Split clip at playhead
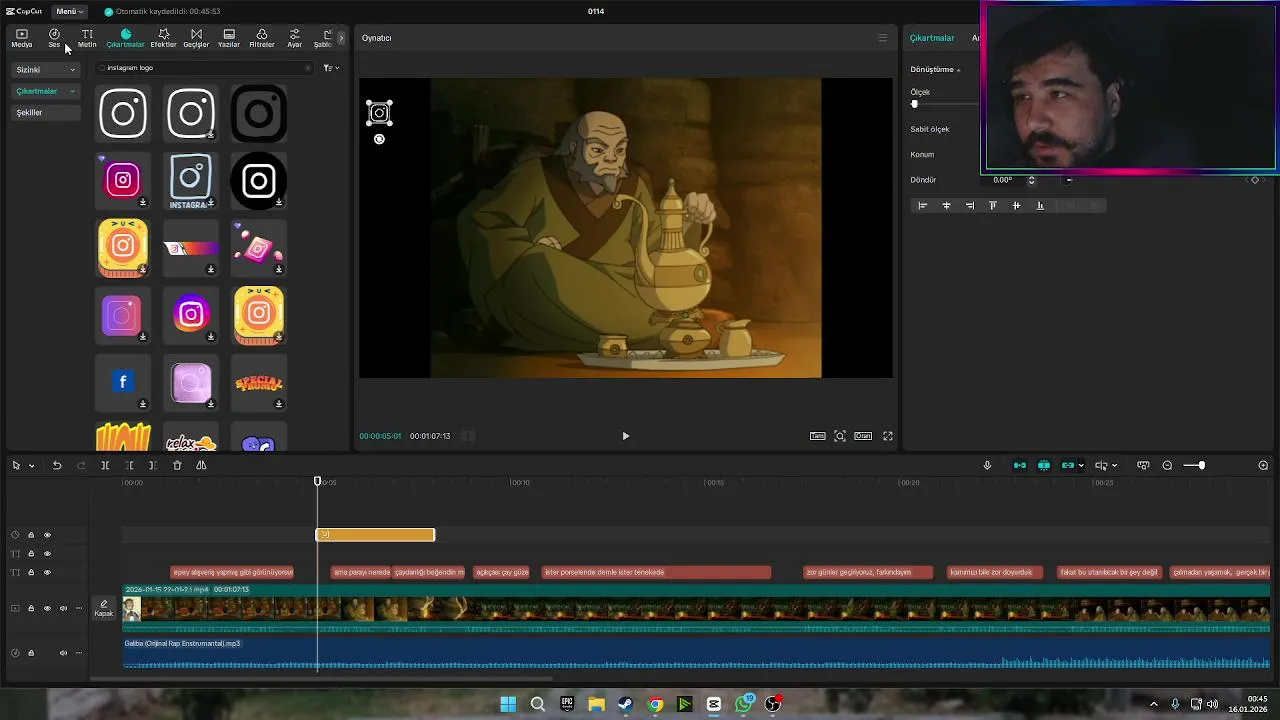 105,465
